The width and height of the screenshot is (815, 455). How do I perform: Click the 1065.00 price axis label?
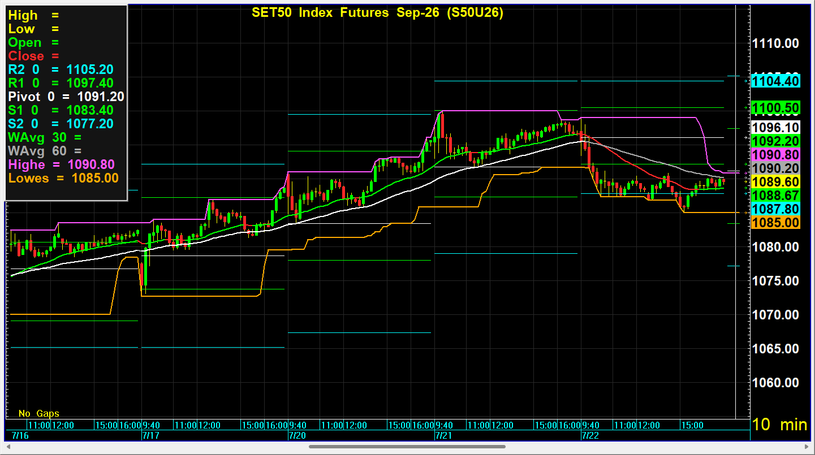point(775,349)
